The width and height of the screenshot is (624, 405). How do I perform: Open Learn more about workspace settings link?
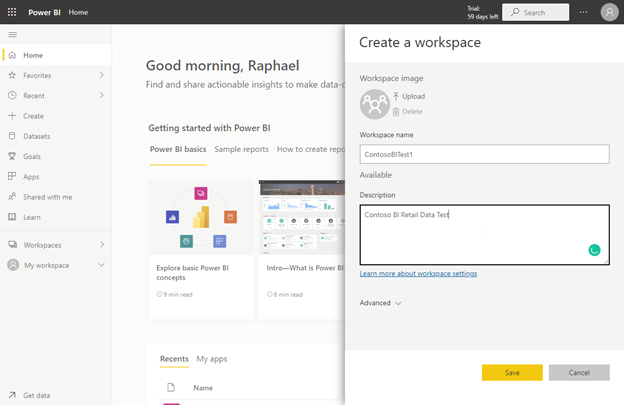(418, 274)
